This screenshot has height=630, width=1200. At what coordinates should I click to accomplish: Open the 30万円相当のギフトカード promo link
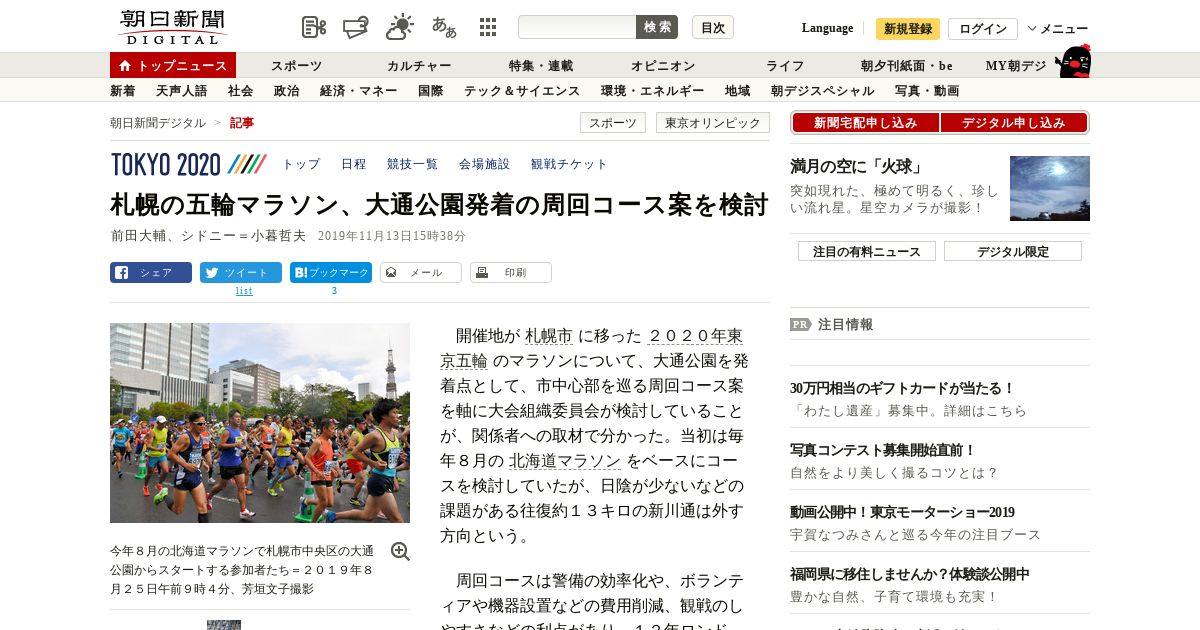pos(903,388)
